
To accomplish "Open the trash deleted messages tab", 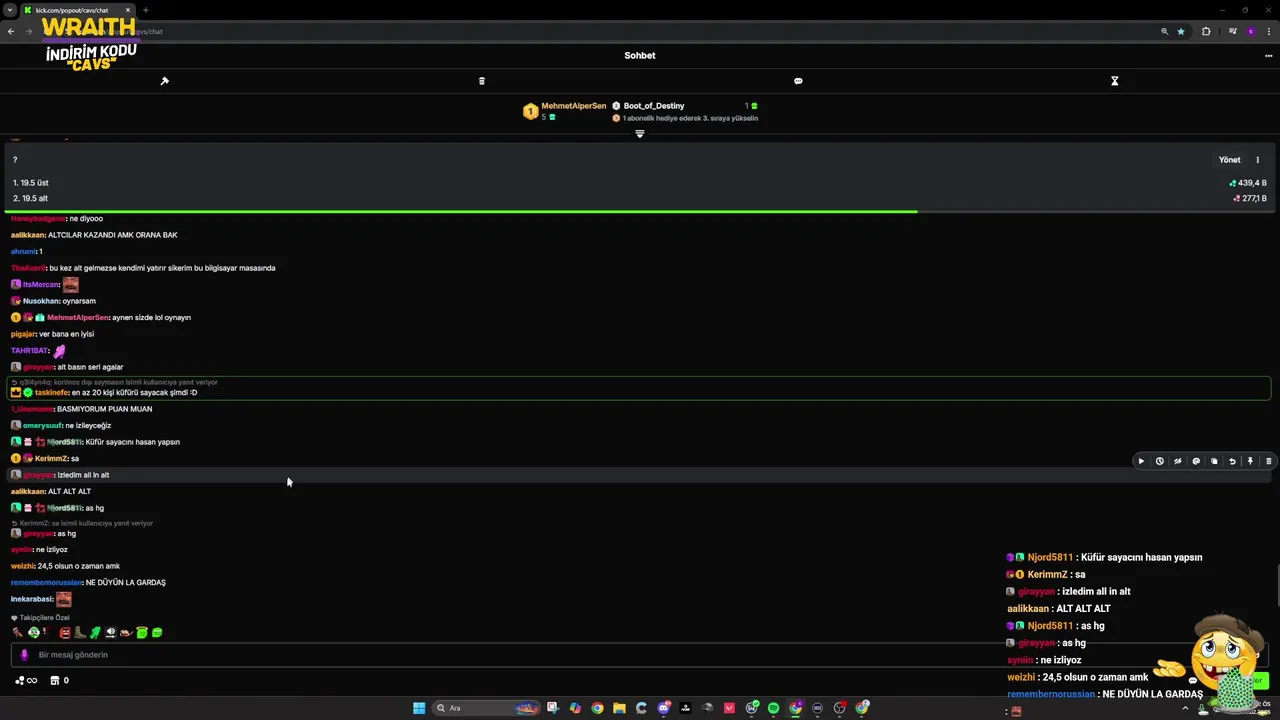I will tap(482, 81).
